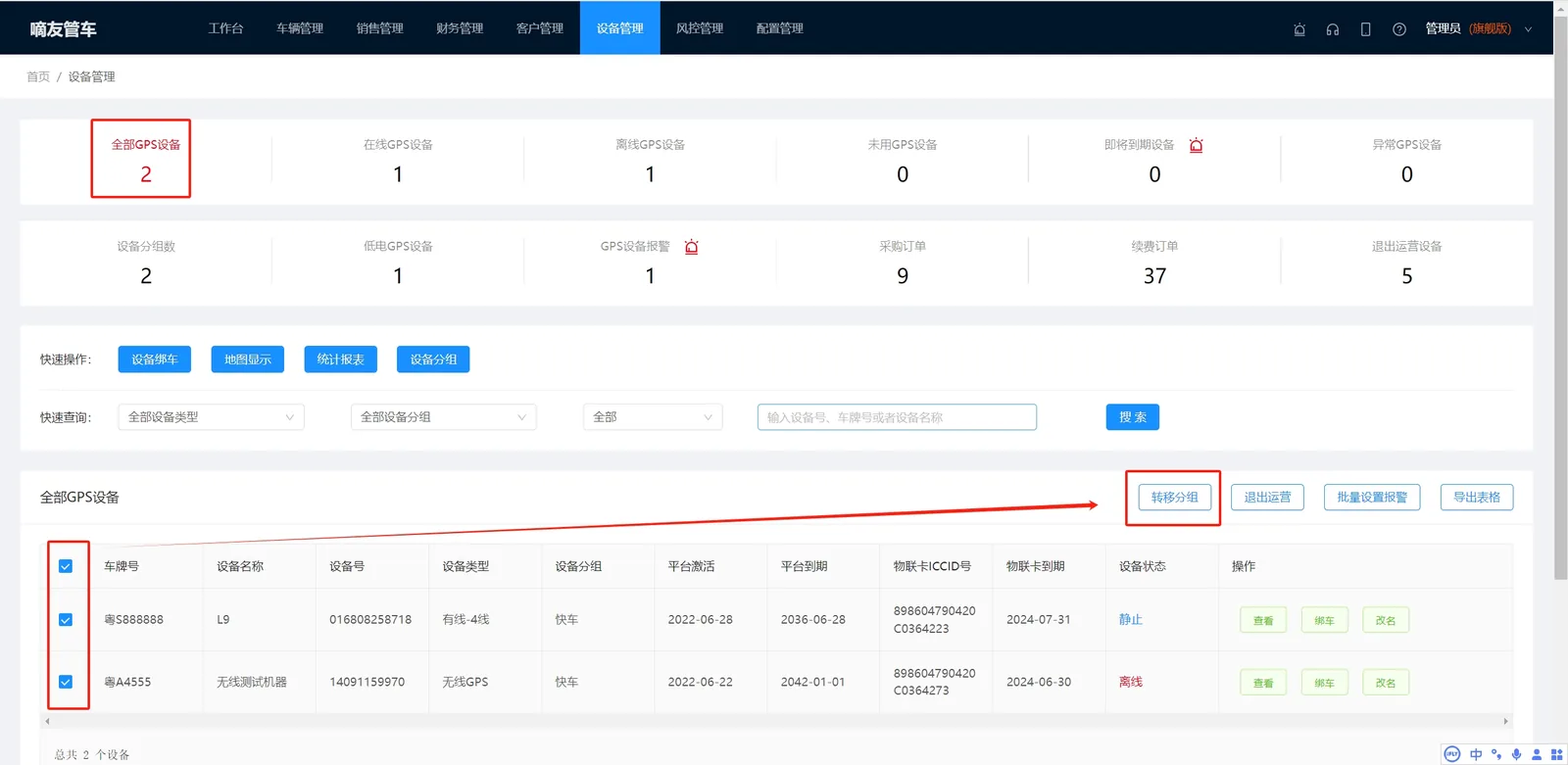
Task: Select the 在线GPS设备 stat card
Action: [x=398, y=161]
